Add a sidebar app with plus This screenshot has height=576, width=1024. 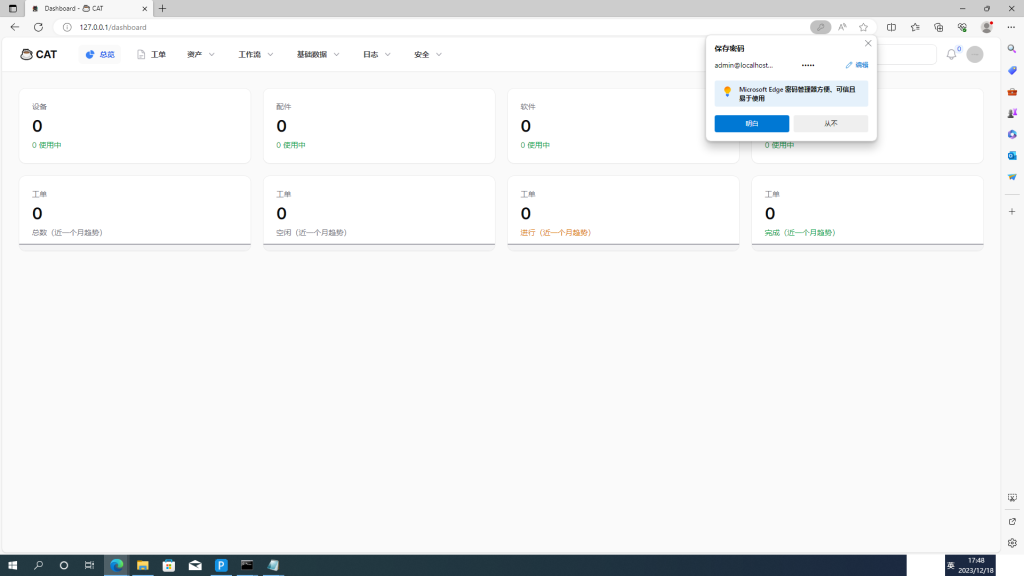coord(1012,212)
